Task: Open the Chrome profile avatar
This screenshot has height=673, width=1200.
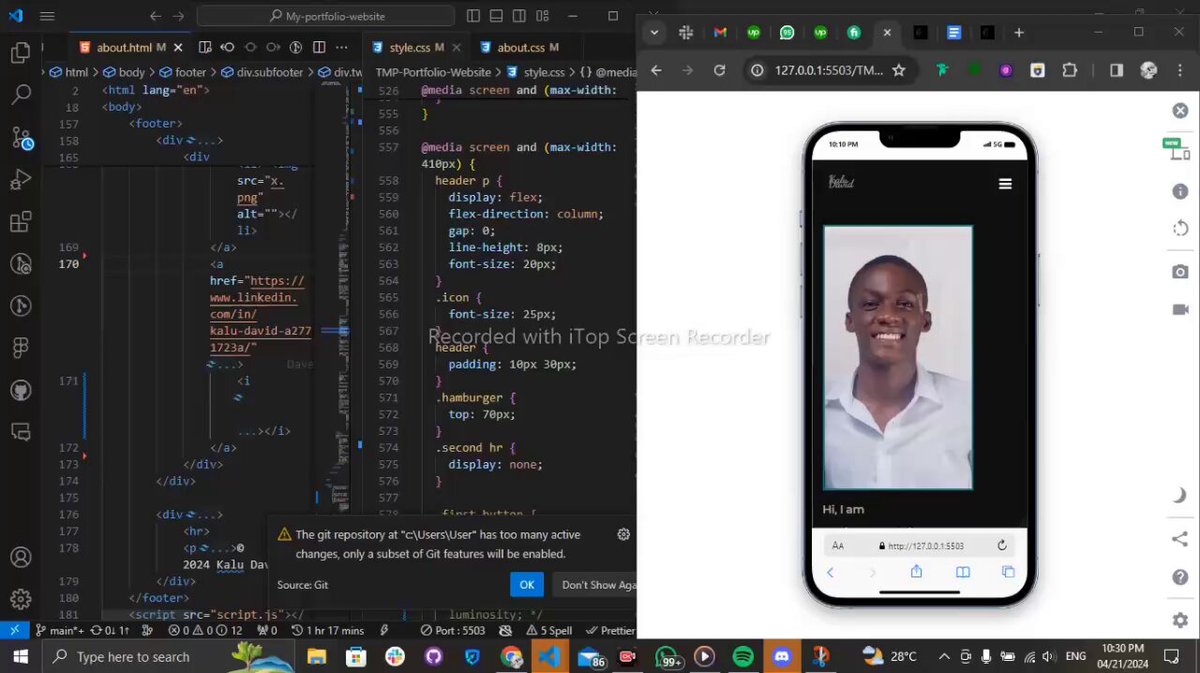Action: tap(1148, 70)
